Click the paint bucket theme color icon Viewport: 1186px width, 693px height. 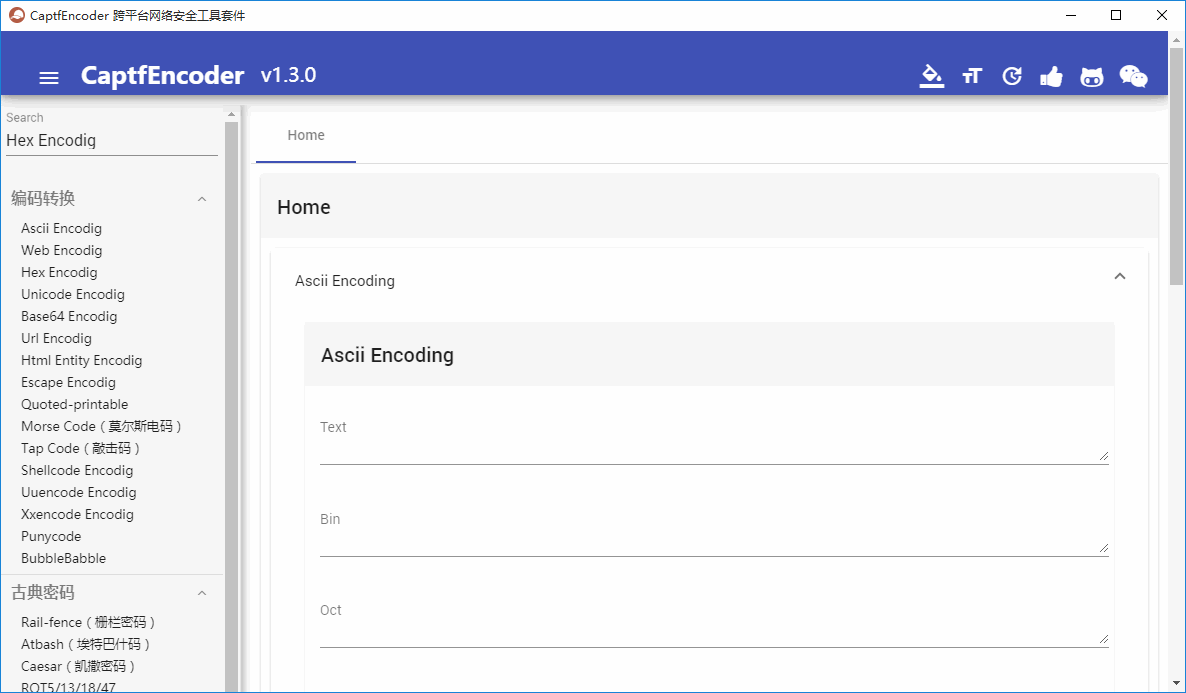point(932,76)
